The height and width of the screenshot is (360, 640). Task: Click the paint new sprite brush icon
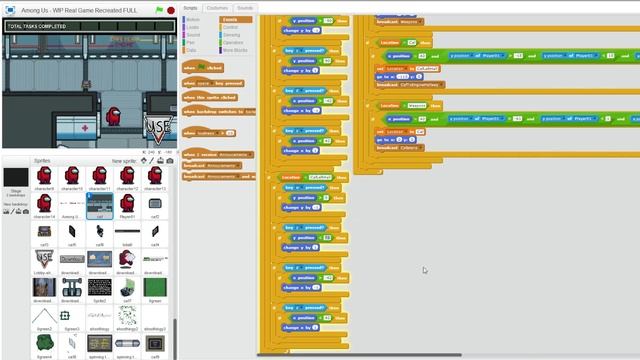152,161
